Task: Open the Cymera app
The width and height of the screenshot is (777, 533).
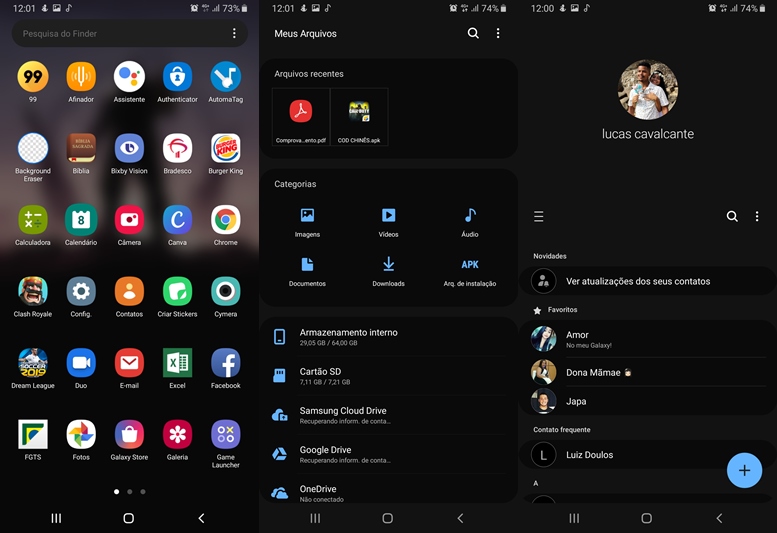Action: pyautogui.click(x=225, y=291)
